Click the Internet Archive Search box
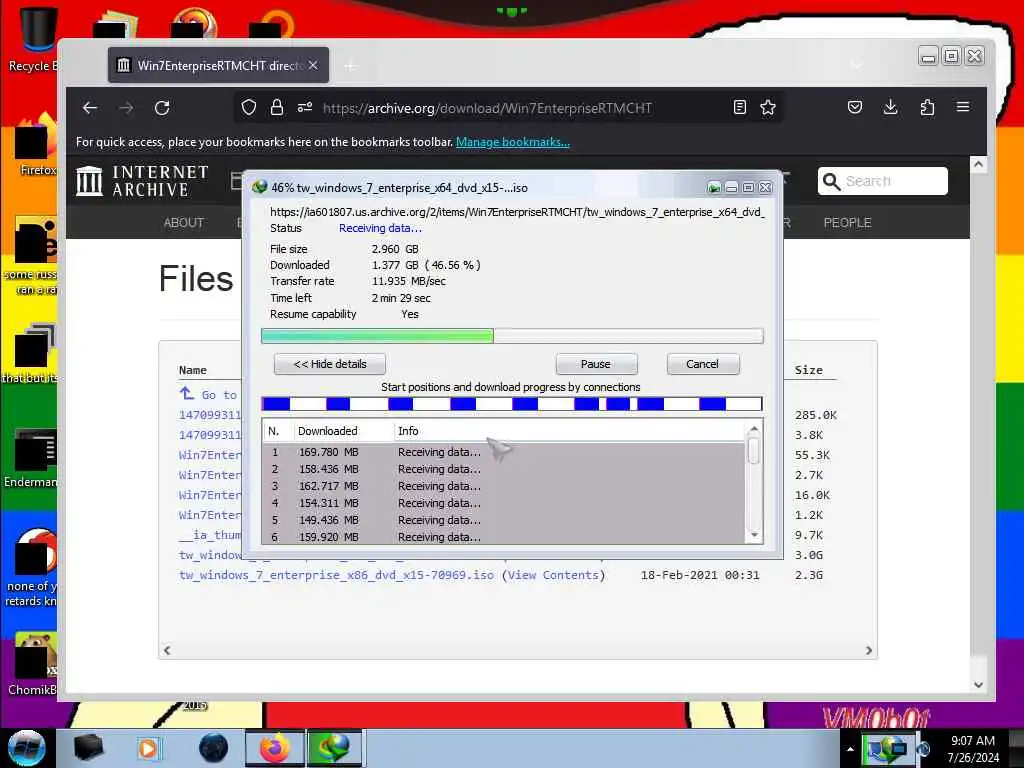 882,181
